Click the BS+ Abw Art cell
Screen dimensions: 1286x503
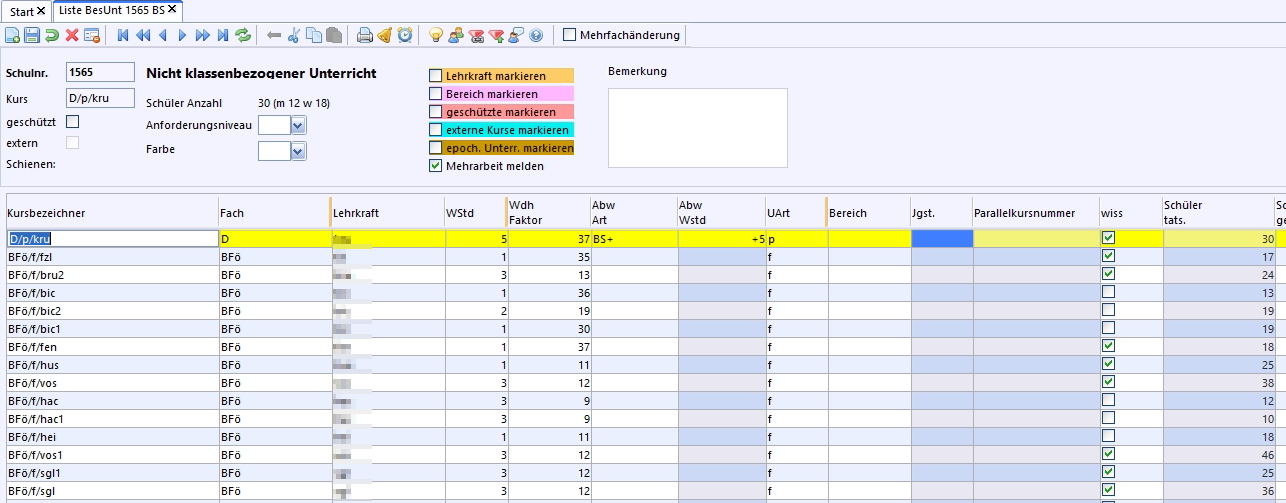(633, 239)
